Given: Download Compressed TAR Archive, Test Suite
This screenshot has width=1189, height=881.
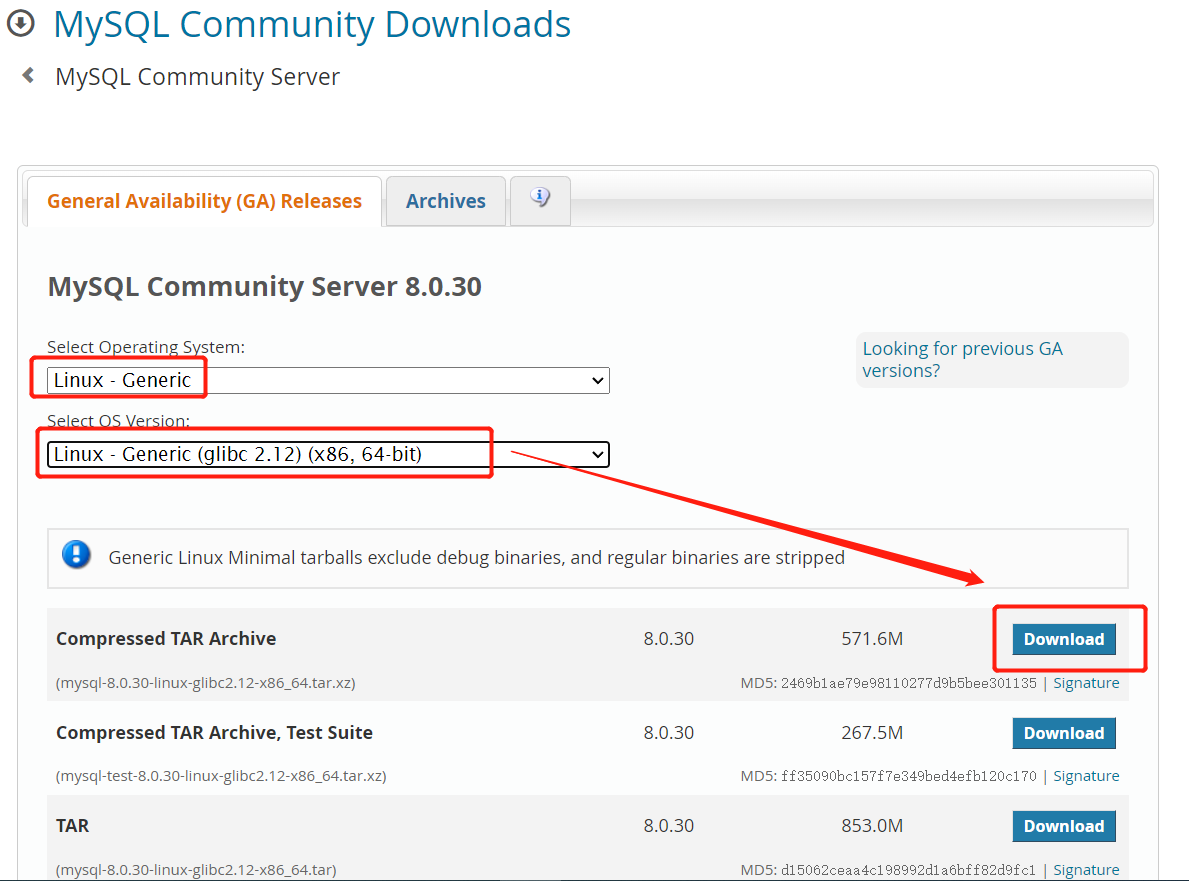Looking at the screenshot, I should [1064, 733].
